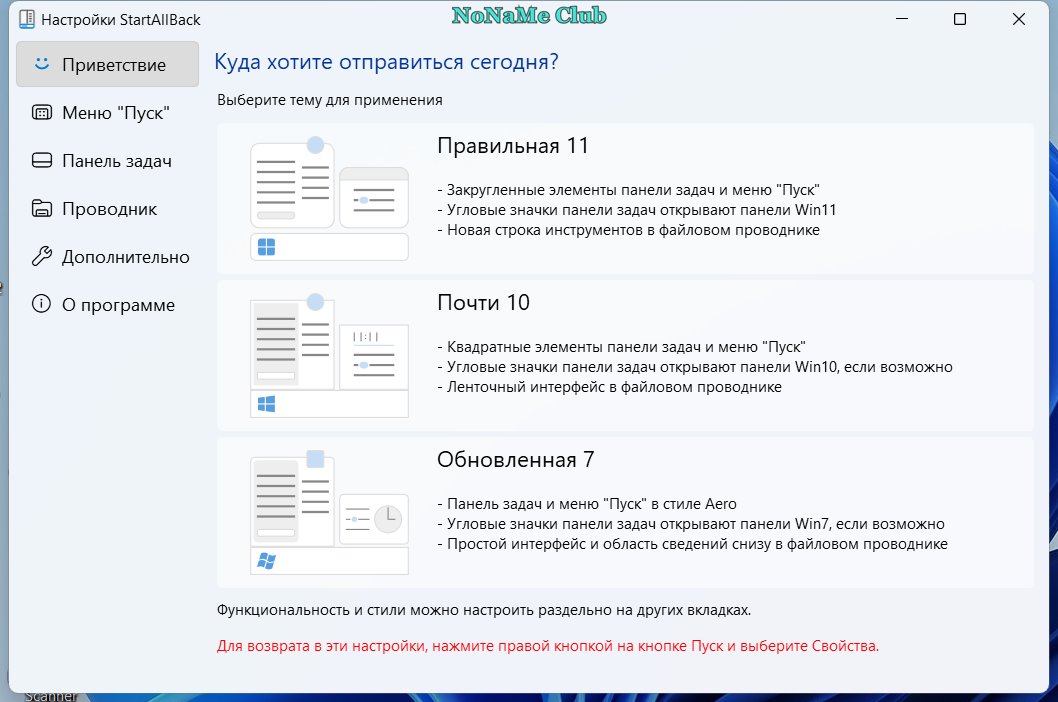Choose the Обновленная 7 theme
This screenshot has height=702, width=1058.
point(625,512)
